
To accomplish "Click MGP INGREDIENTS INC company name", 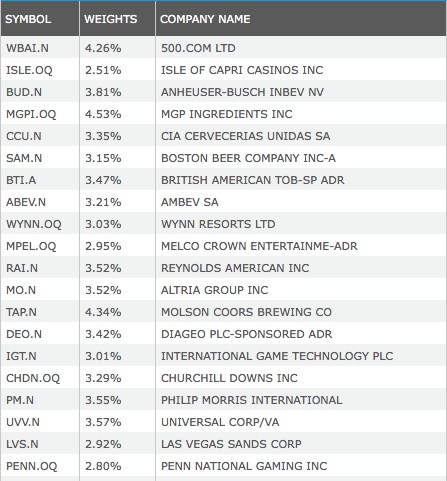I will pos(227,114).
